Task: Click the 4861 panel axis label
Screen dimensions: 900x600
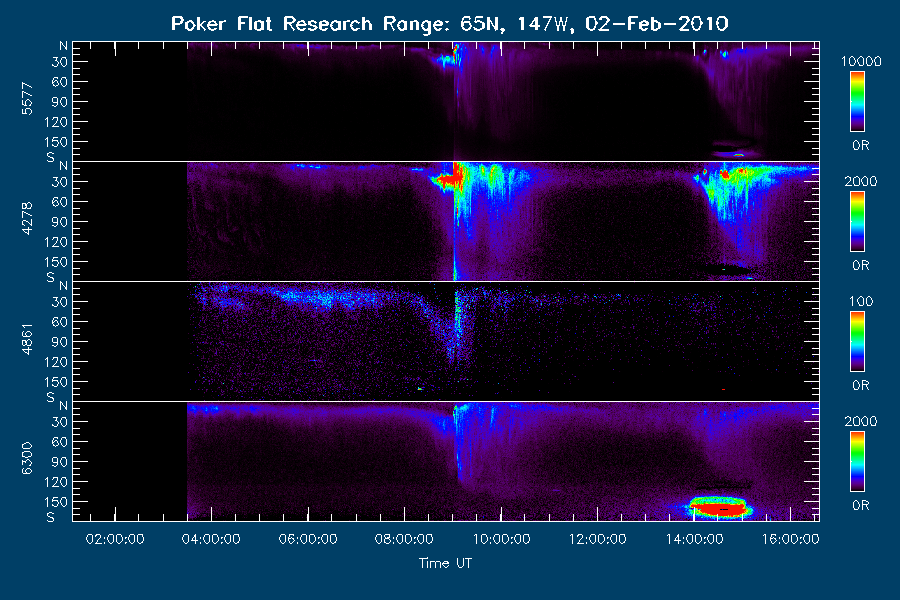Action: [27, 339]
